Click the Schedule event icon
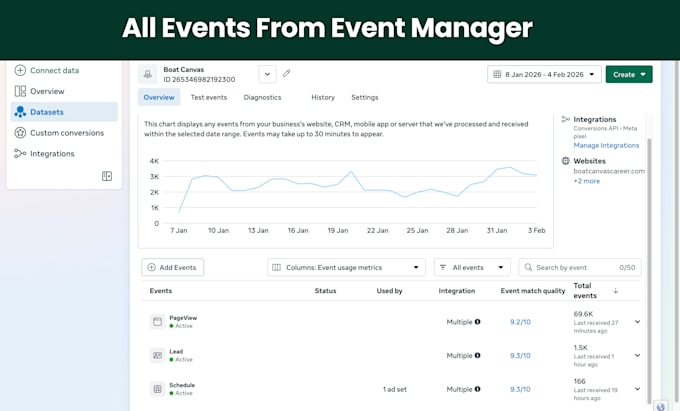Screen dimensions: 680x411 (157, 389)
